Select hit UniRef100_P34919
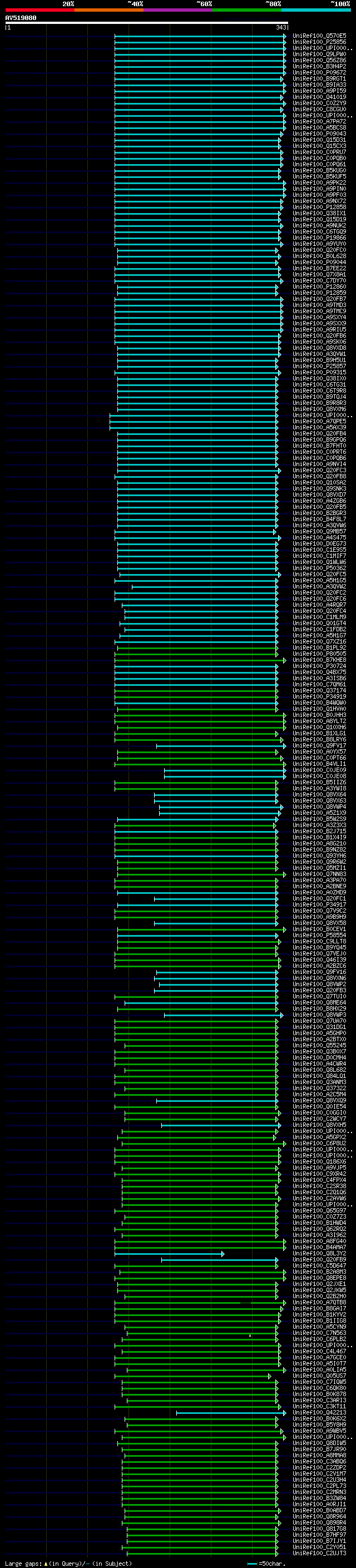Viewport: 356px width, 1568px height. [319, 696]
